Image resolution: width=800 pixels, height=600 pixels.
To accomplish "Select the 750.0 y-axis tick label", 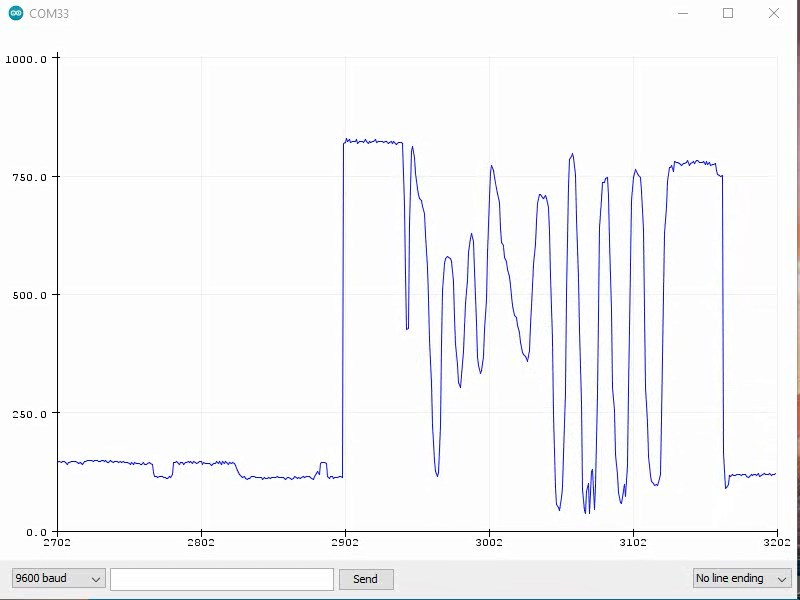I will (x=30, y=177).
